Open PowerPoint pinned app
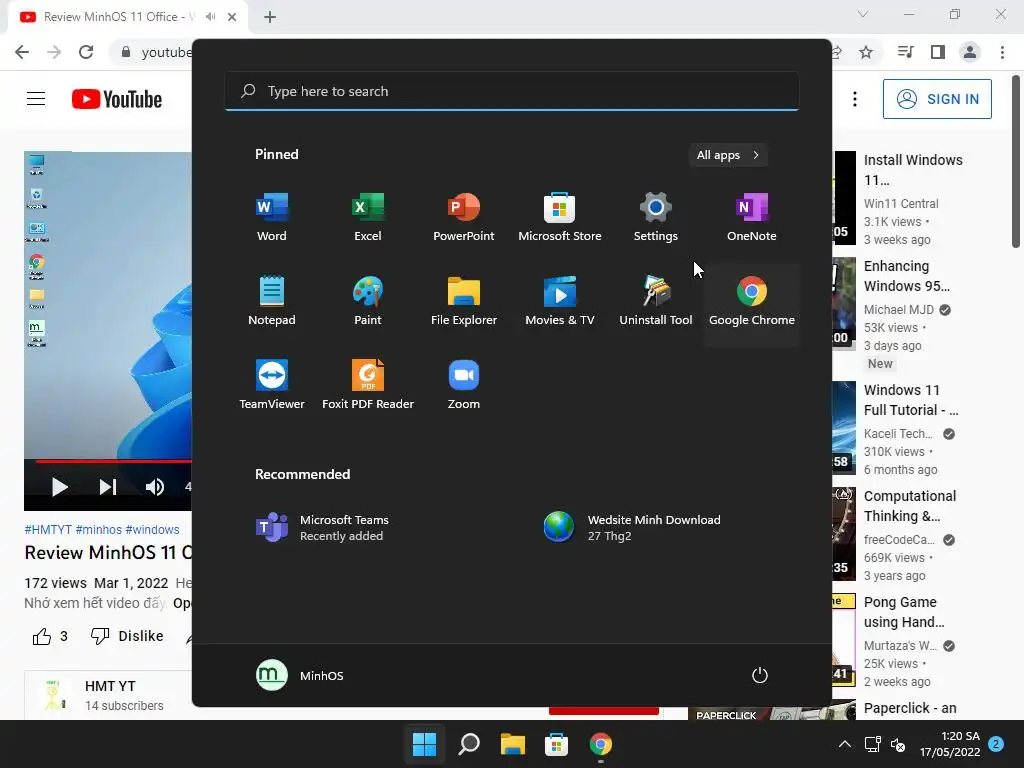The height and width of the screenshot is (768, 1024). pos(464,217)
